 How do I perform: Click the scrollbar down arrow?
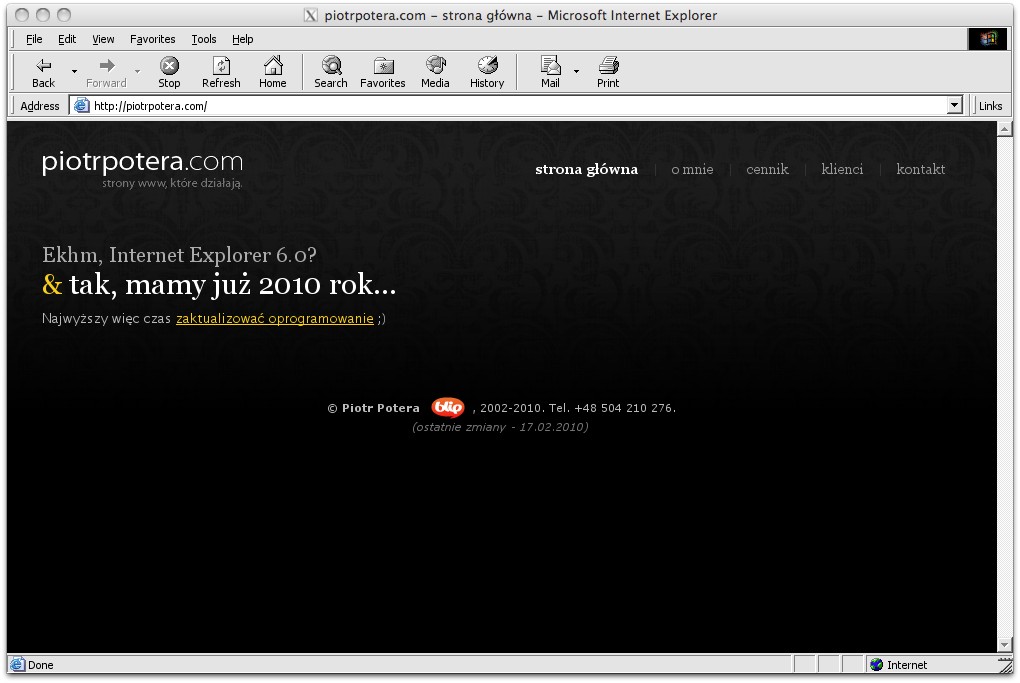pos(1004,645)
